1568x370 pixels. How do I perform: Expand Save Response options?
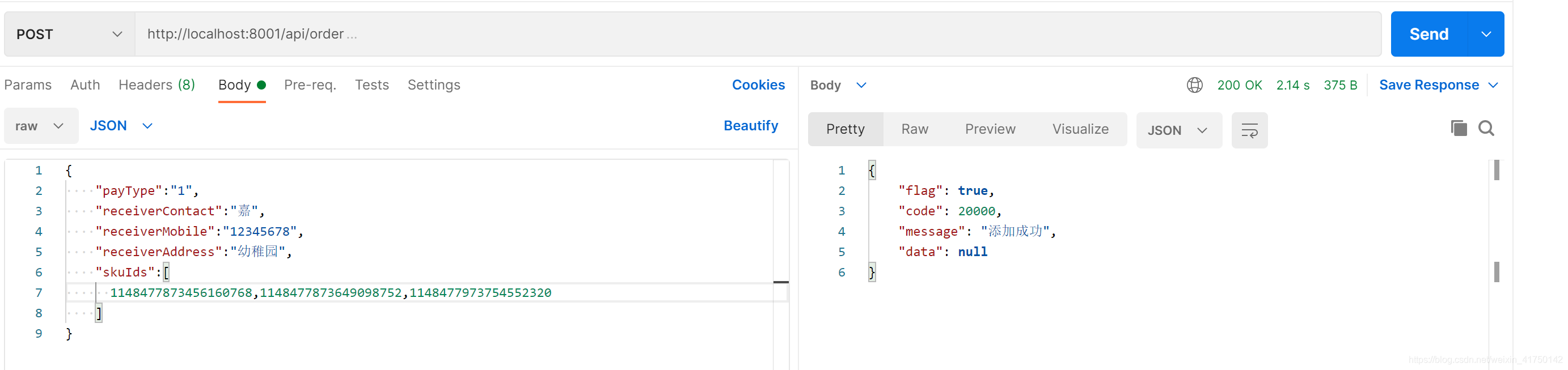pyautogui.click(x=1493, y=85)
